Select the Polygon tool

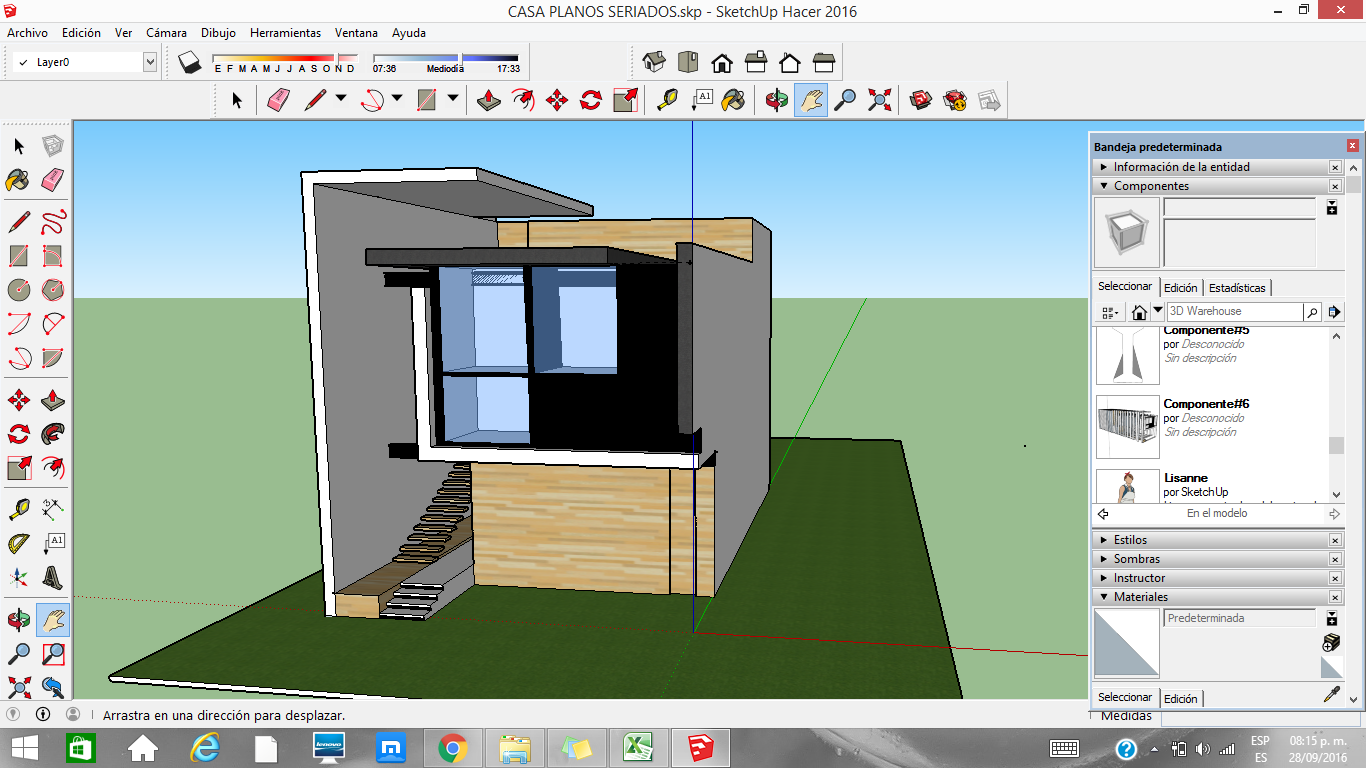(53, 290)
